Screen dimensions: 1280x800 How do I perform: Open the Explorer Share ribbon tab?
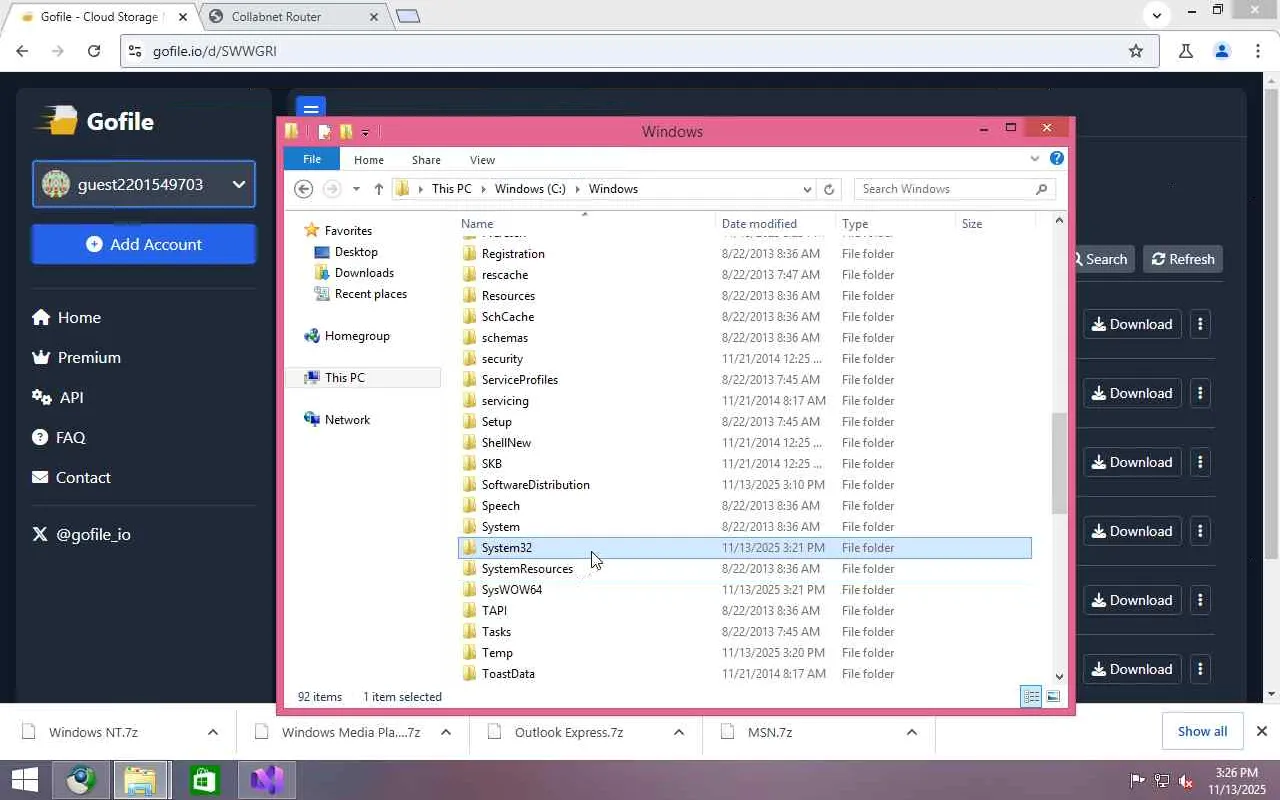(x=426, y=160)
